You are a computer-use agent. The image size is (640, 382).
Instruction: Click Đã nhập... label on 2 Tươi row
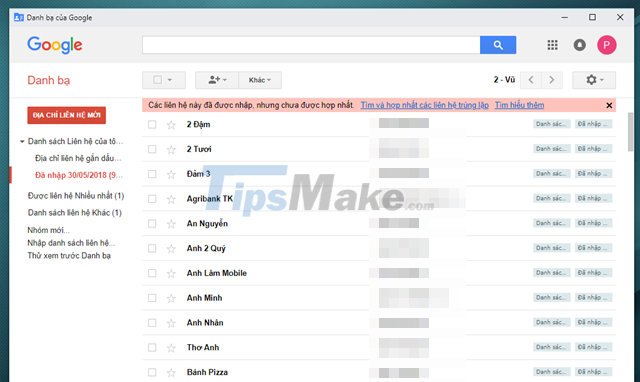coord(593,149)
